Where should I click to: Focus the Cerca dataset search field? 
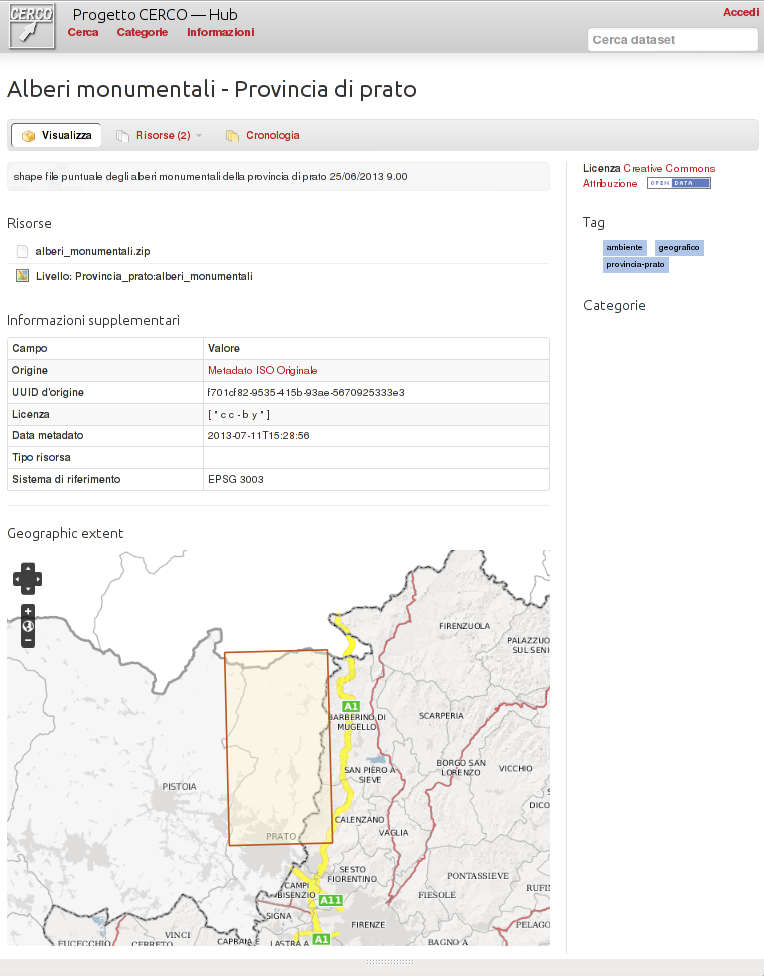[672, 40]
